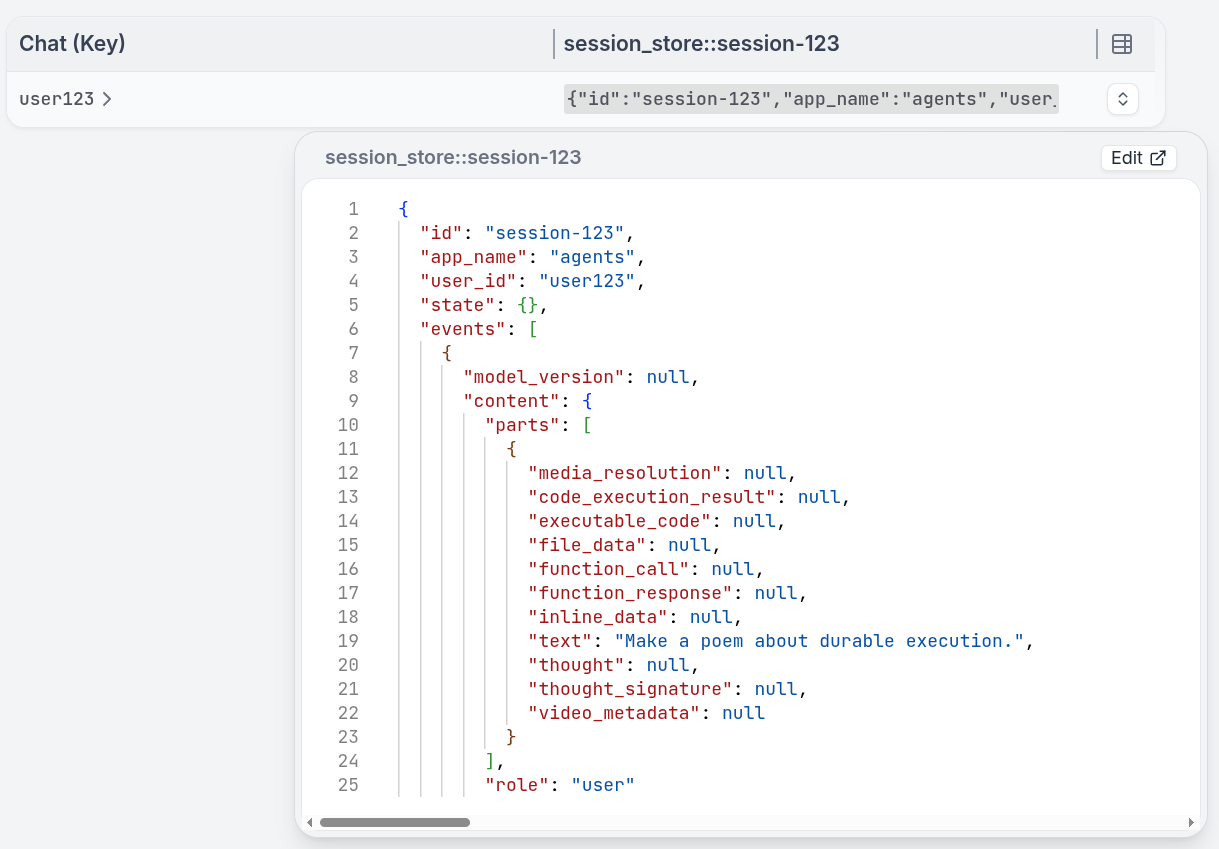This screenshot has width=1219, height=849.
Task: Click the "video_metadata" key
Action: 614,713
